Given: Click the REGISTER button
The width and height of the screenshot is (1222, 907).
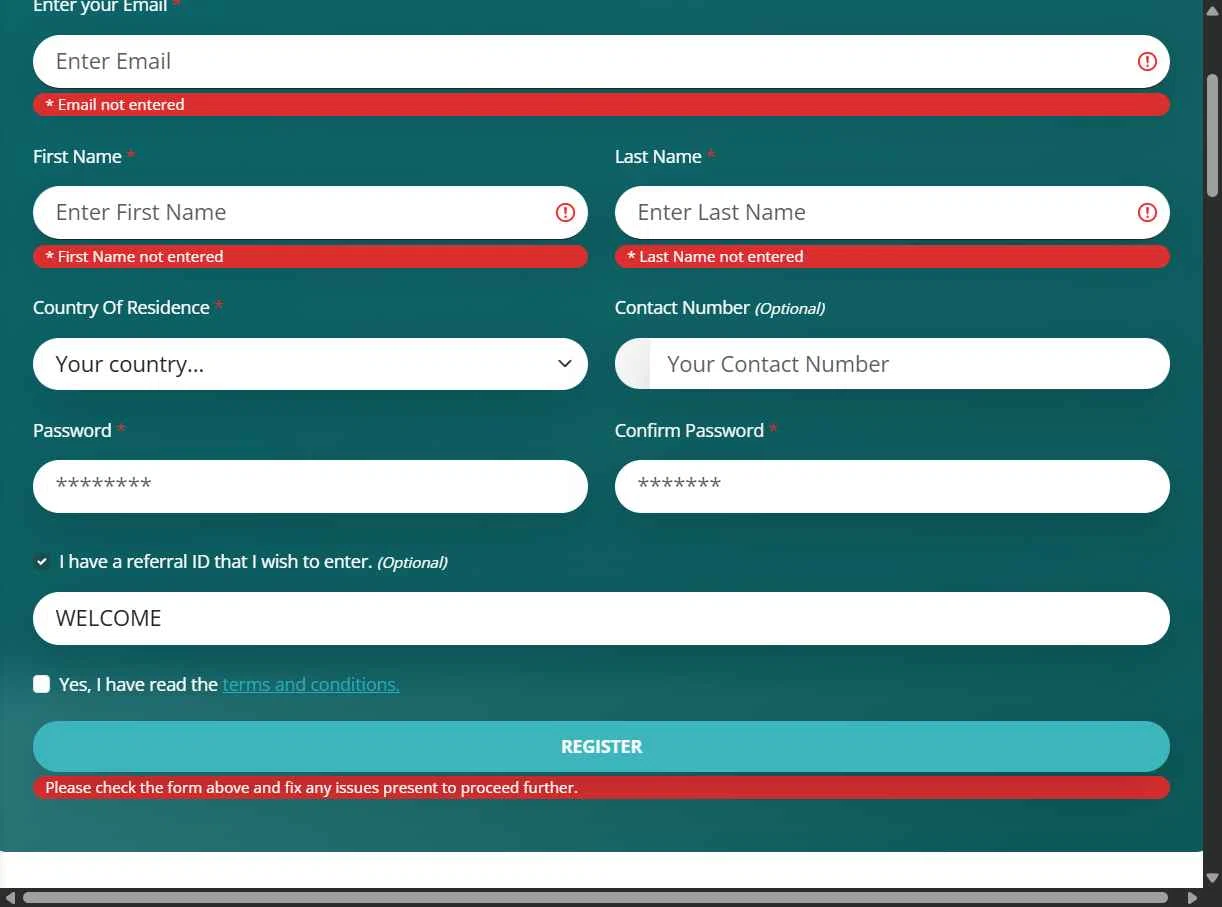Looking at the screenshot, I should click(601, 747).
